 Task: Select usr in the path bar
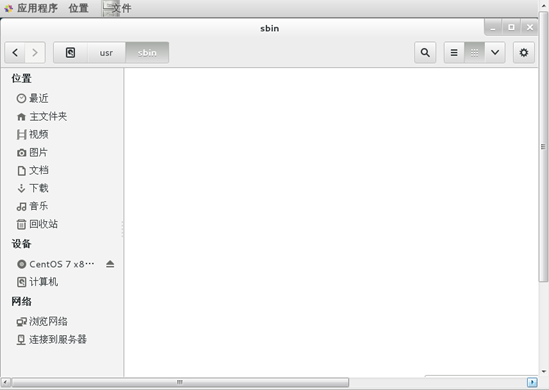(x=106, y=53)
